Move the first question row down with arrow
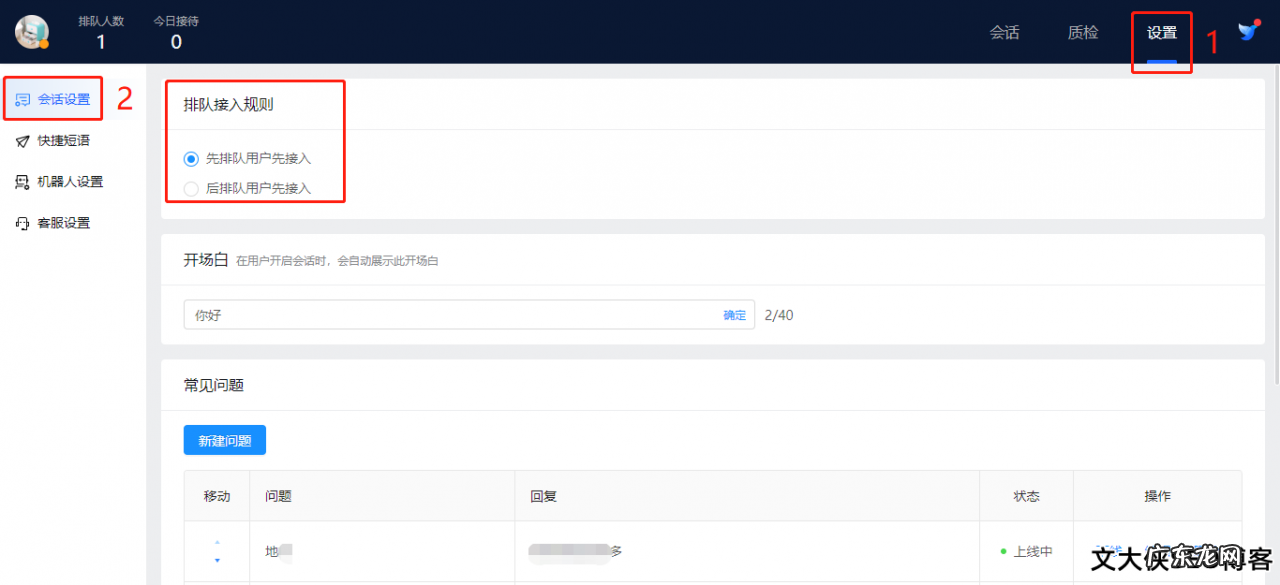Image resolution: width=1280 pixels, height=585 pixels. (217, 560)
